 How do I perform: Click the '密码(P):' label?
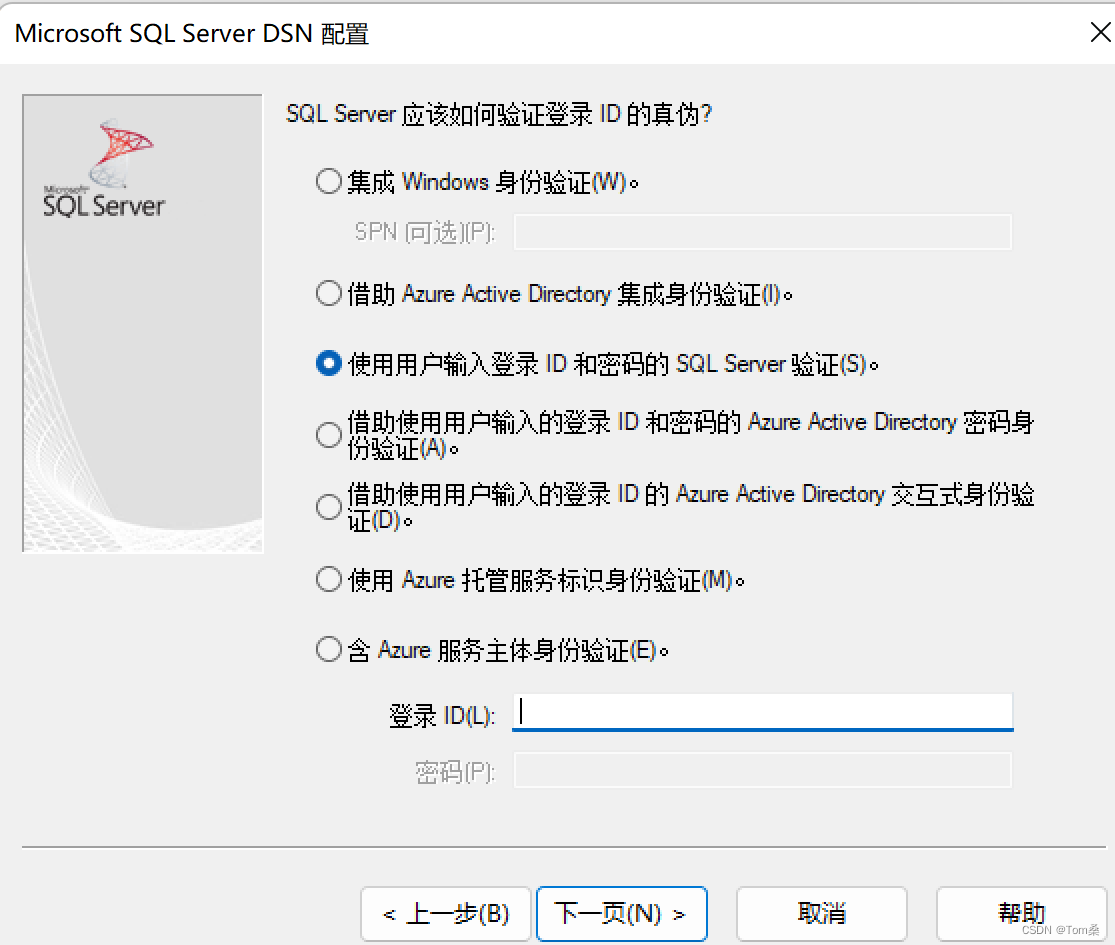pos(454,772)
